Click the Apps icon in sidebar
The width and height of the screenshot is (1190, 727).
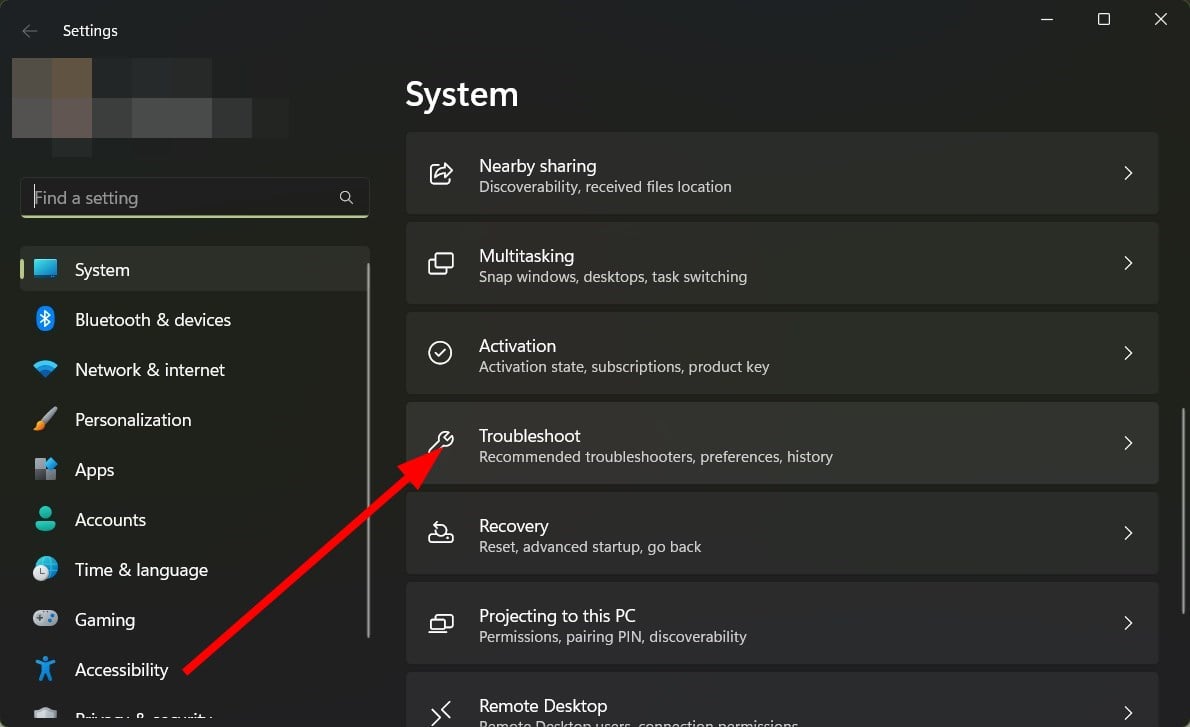[45, 469]
